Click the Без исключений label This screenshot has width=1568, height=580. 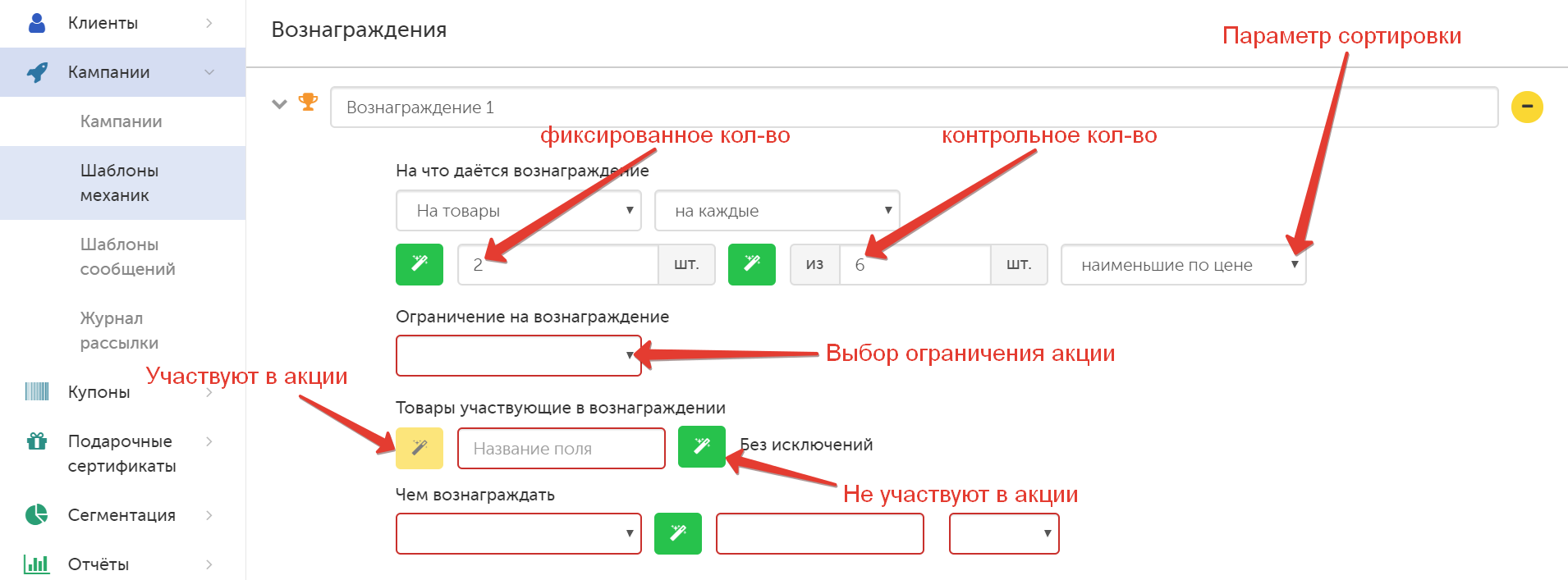[806, 445]
